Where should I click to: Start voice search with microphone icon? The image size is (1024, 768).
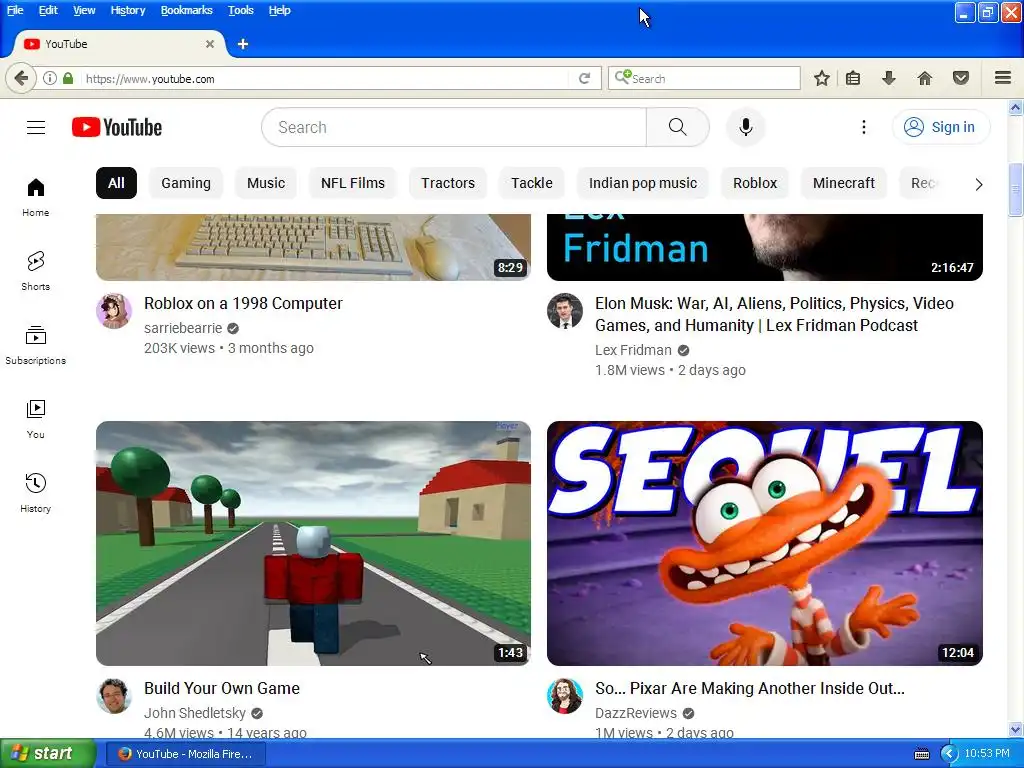pyautogui.click(x=745, y=127)
